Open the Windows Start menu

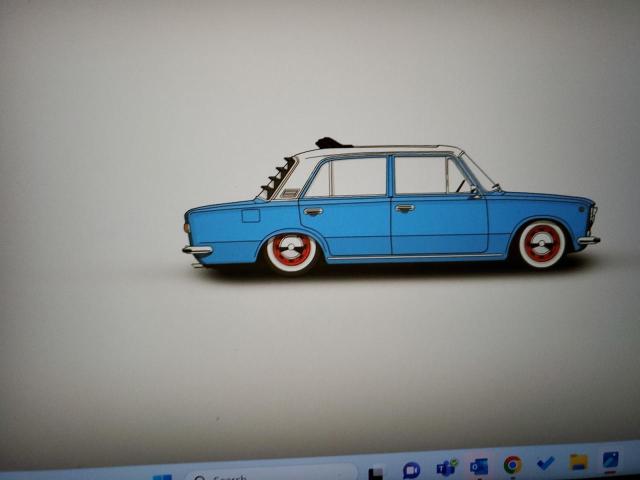click(162, 477)
